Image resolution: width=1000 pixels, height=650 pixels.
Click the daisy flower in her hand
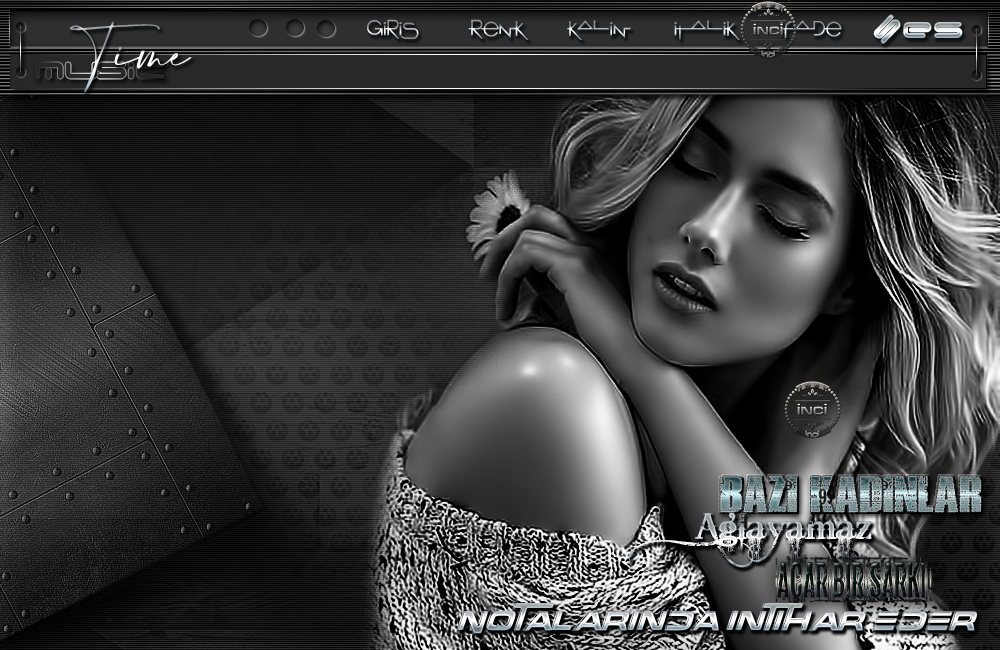point(498,210)
